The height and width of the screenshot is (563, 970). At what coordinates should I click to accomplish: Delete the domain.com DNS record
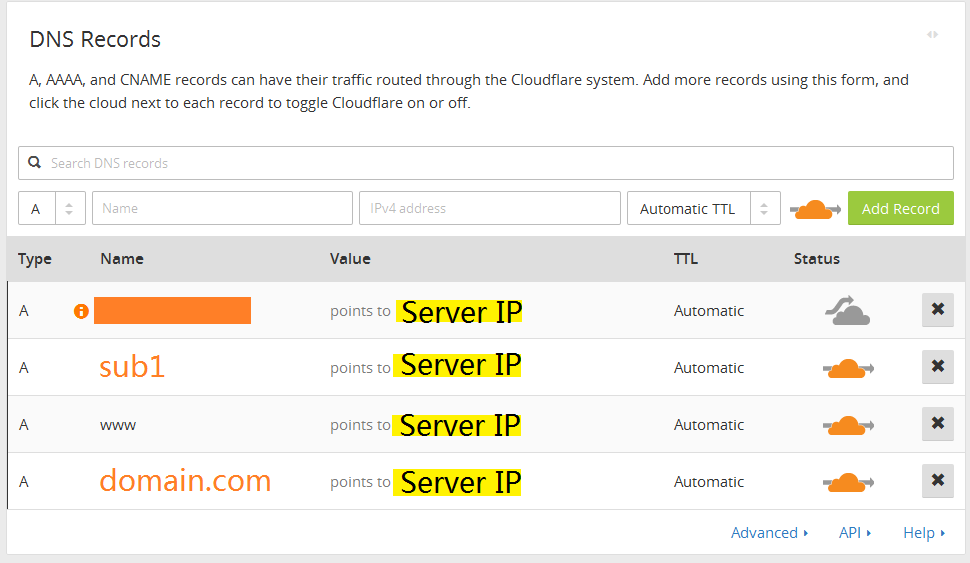937,481
